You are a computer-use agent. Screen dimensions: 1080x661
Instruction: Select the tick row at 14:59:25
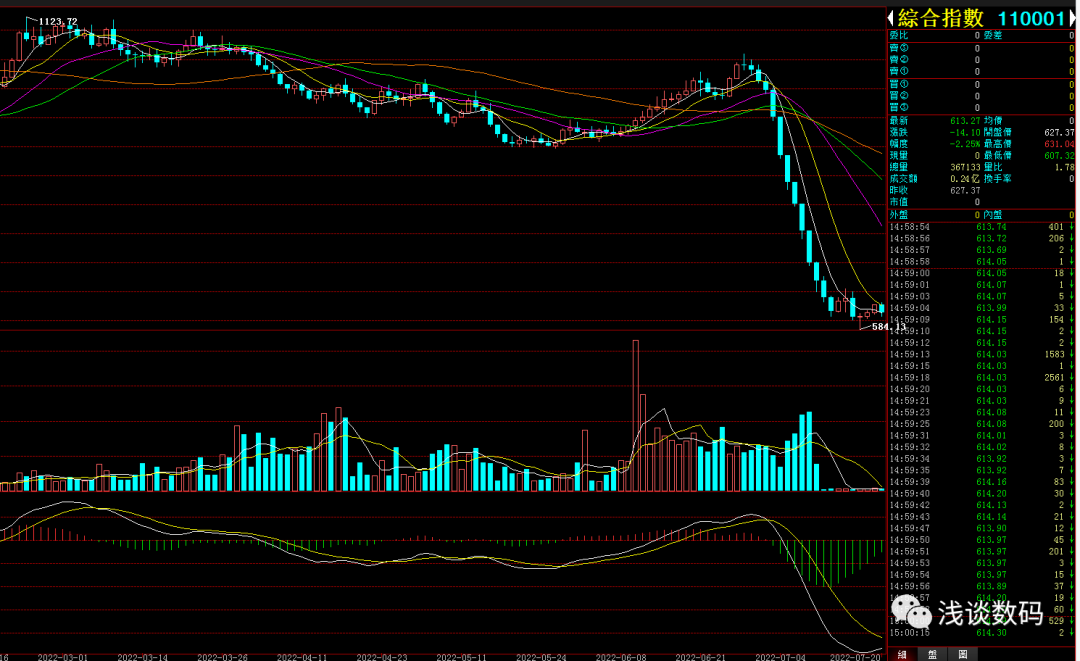pyautogui.click(x=982, y=424)
